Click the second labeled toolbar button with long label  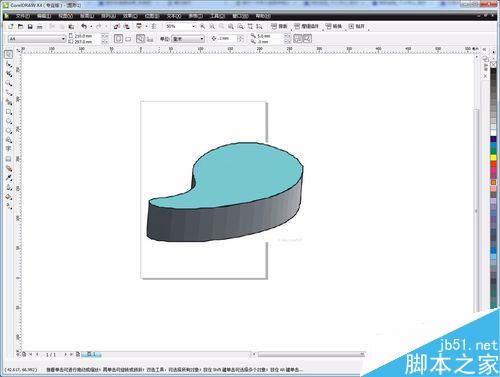(307, 26)
